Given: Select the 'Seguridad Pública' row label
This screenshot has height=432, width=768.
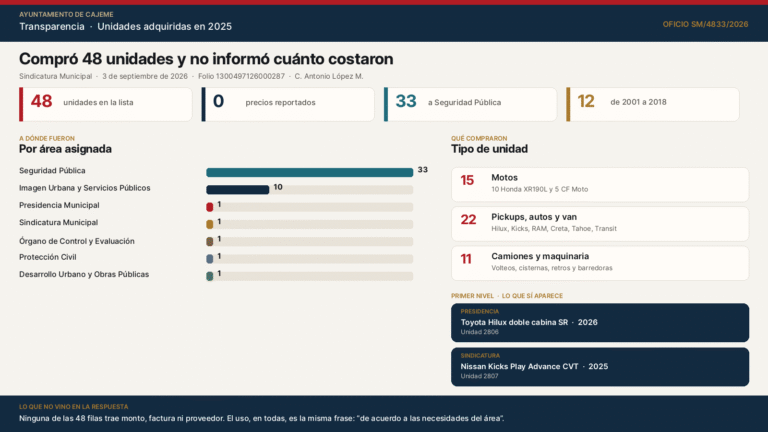Looking at the screenshot, I should click(52, 170).
